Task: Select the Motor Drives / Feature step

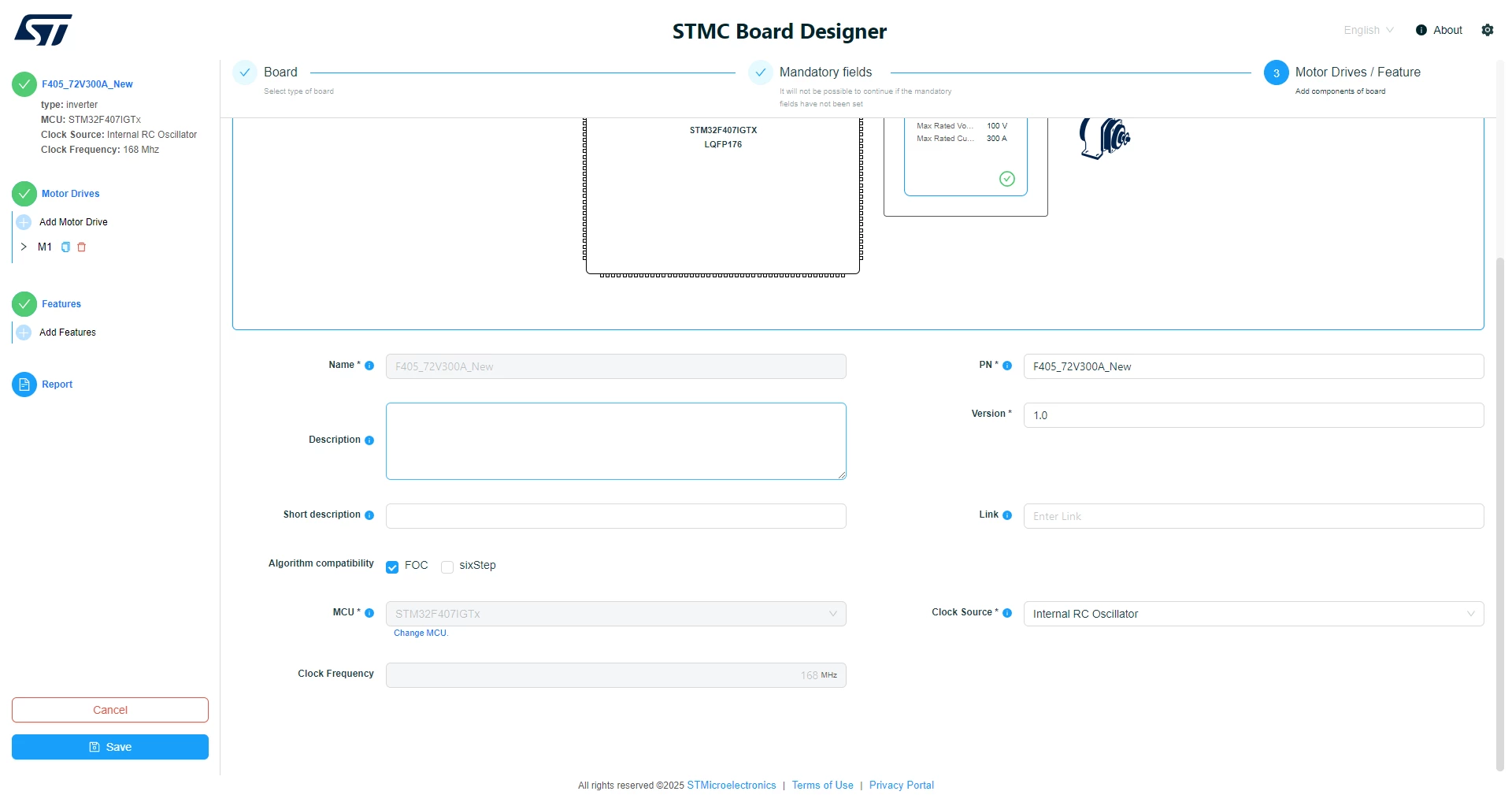Action: coord(1358,72)
